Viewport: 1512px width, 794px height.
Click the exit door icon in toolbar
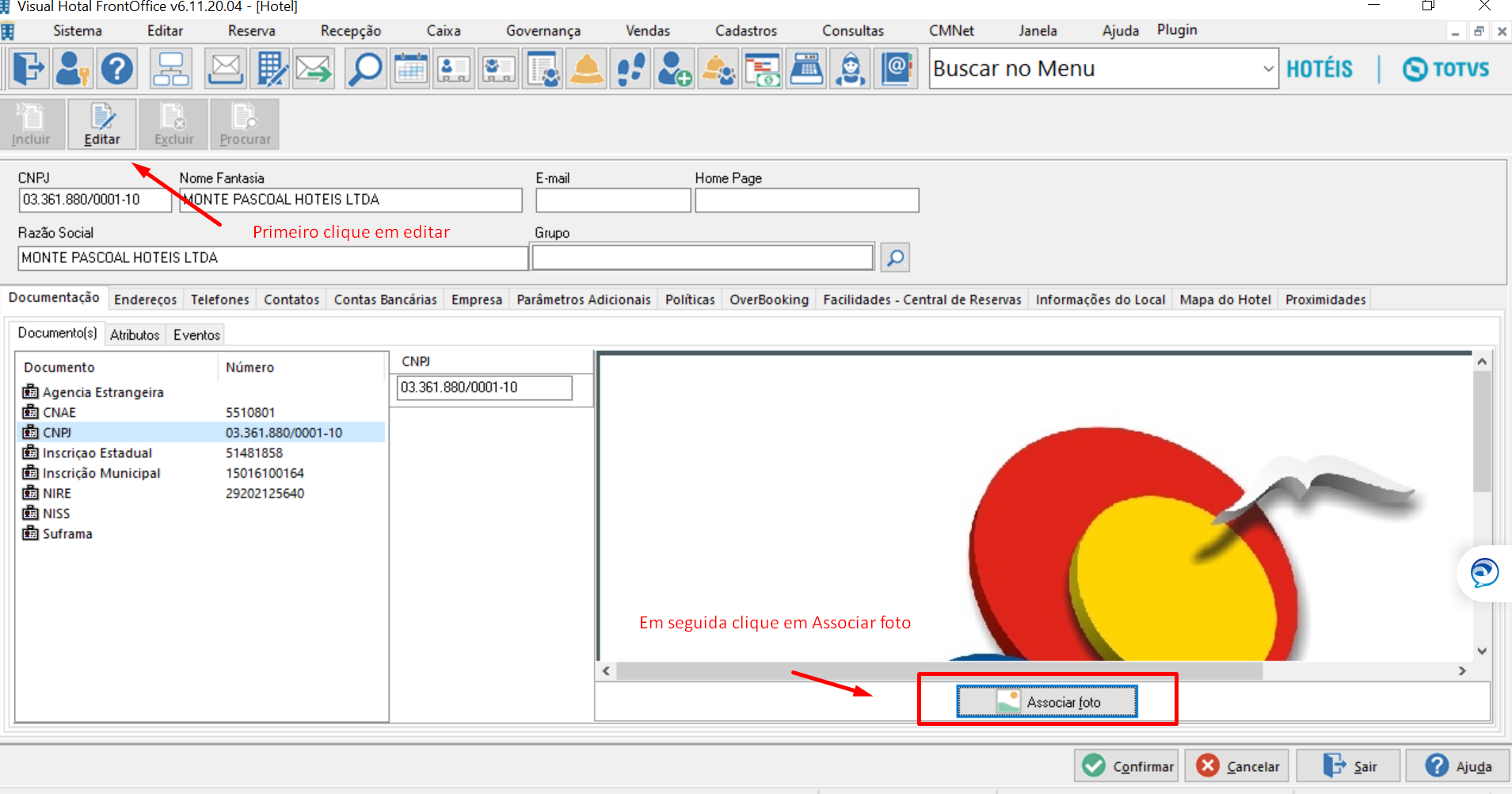pos(29,69)
